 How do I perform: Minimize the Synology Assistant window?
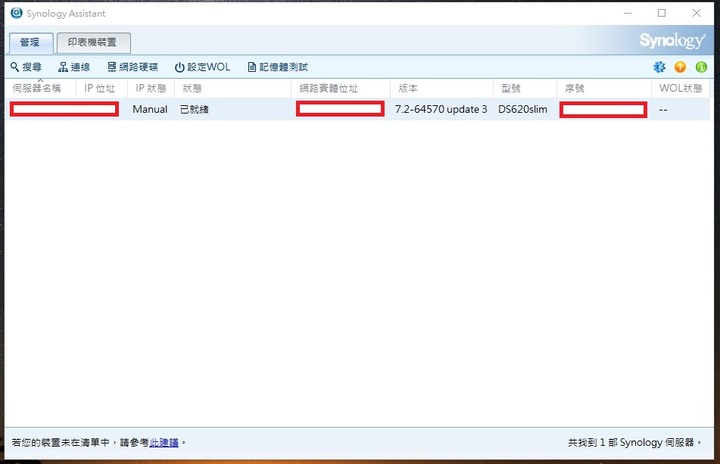coord(628,13)
